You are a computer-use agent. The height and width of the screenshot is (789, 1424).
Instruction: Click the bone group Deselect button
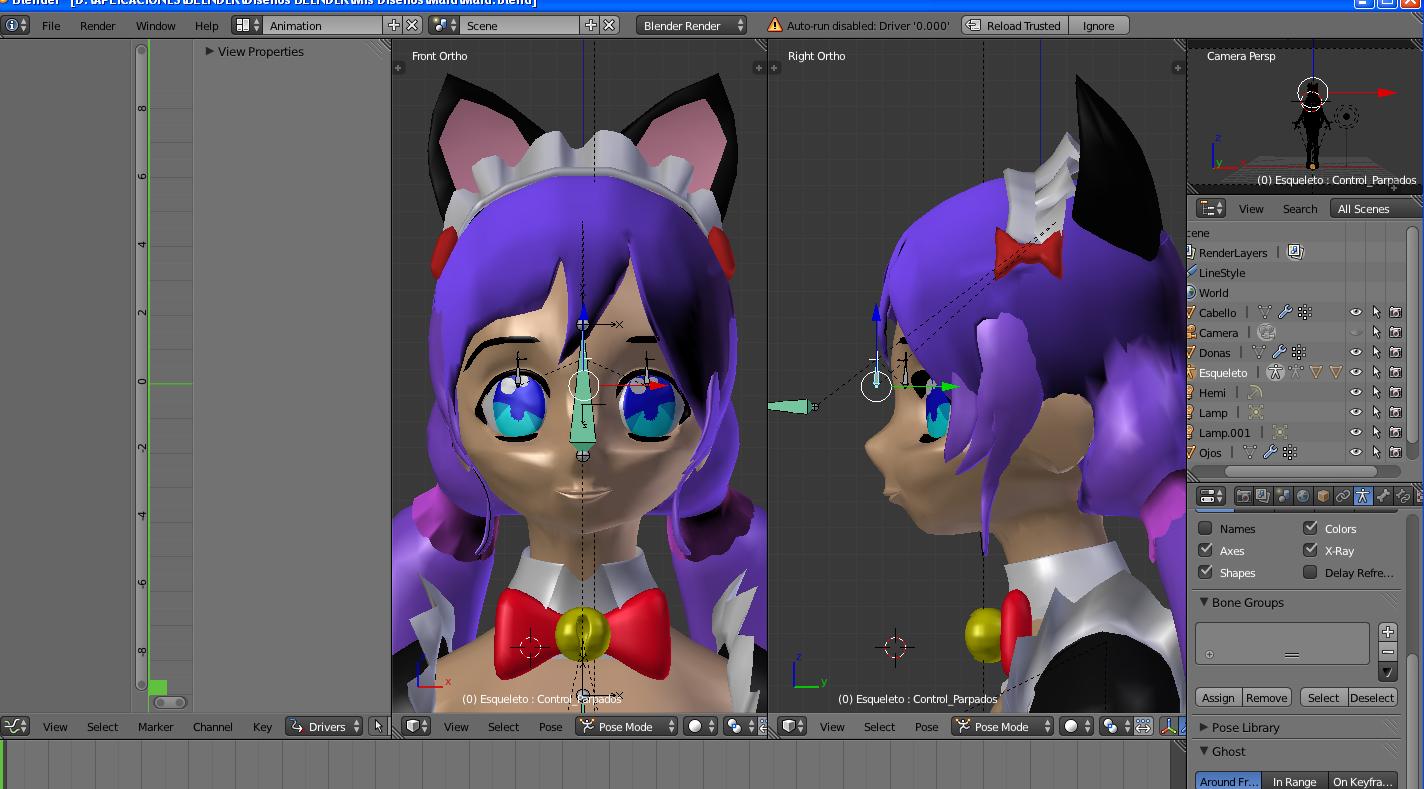(1371, 697)
